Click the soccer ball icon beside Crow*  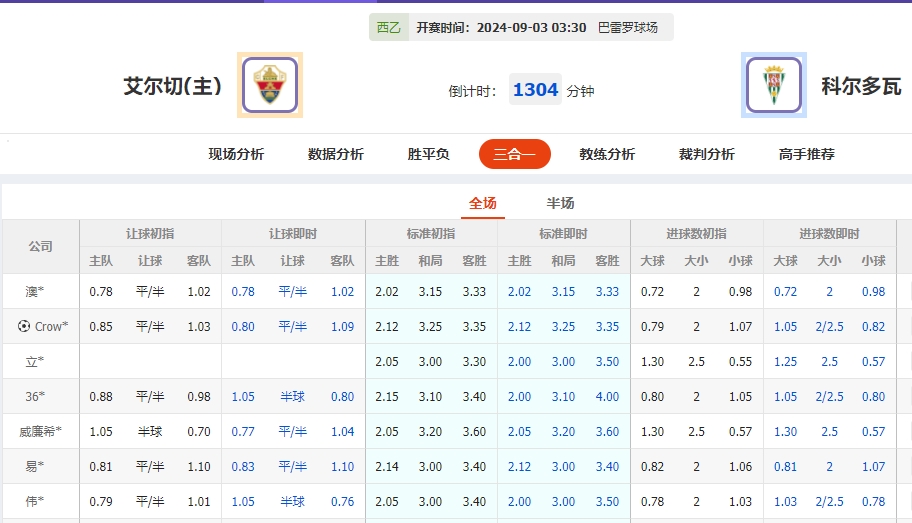(x=24, y=326)
